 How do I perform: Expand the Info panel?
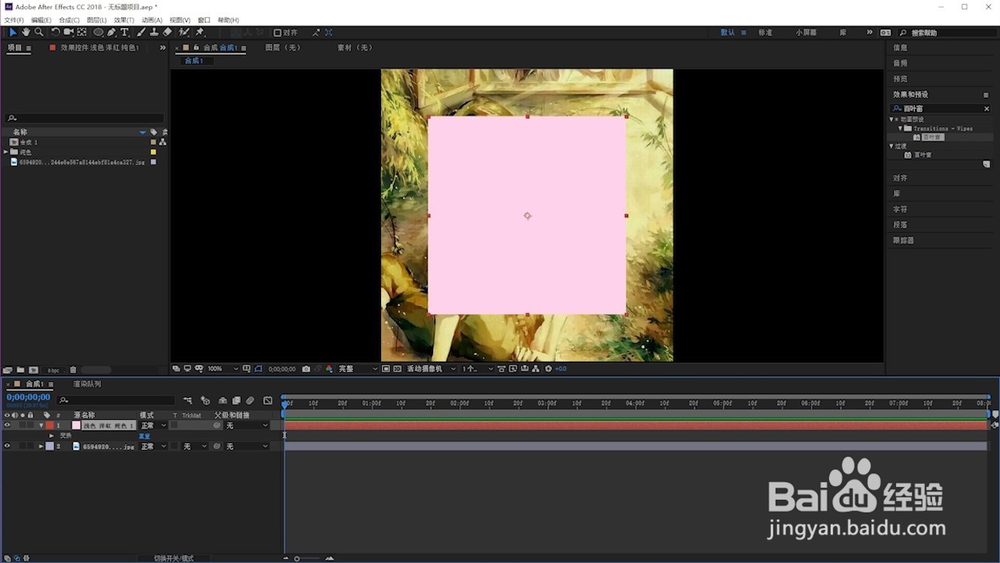[900, 48]
